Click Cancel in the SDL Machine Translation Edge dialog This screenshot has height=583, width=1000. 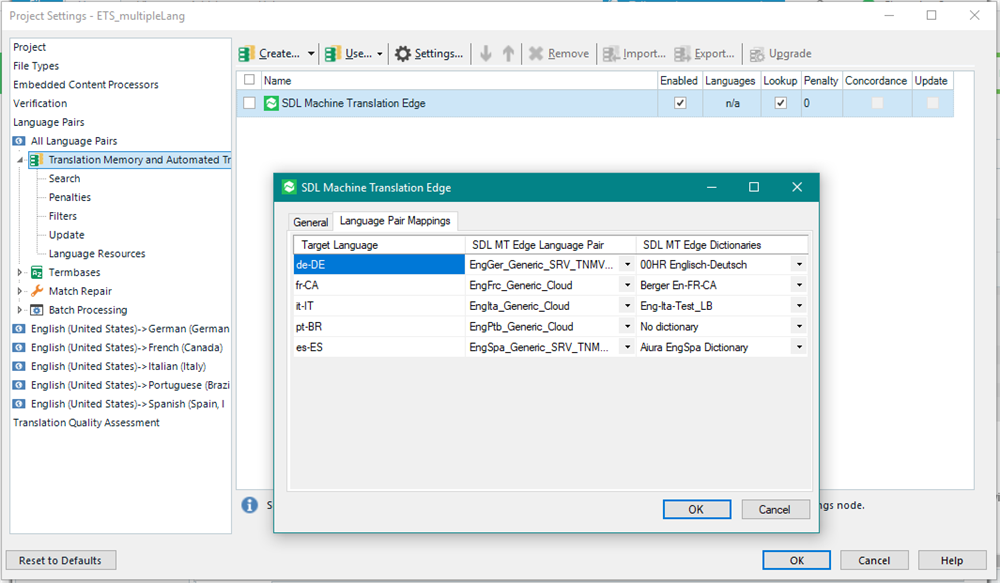pos(774,510)
